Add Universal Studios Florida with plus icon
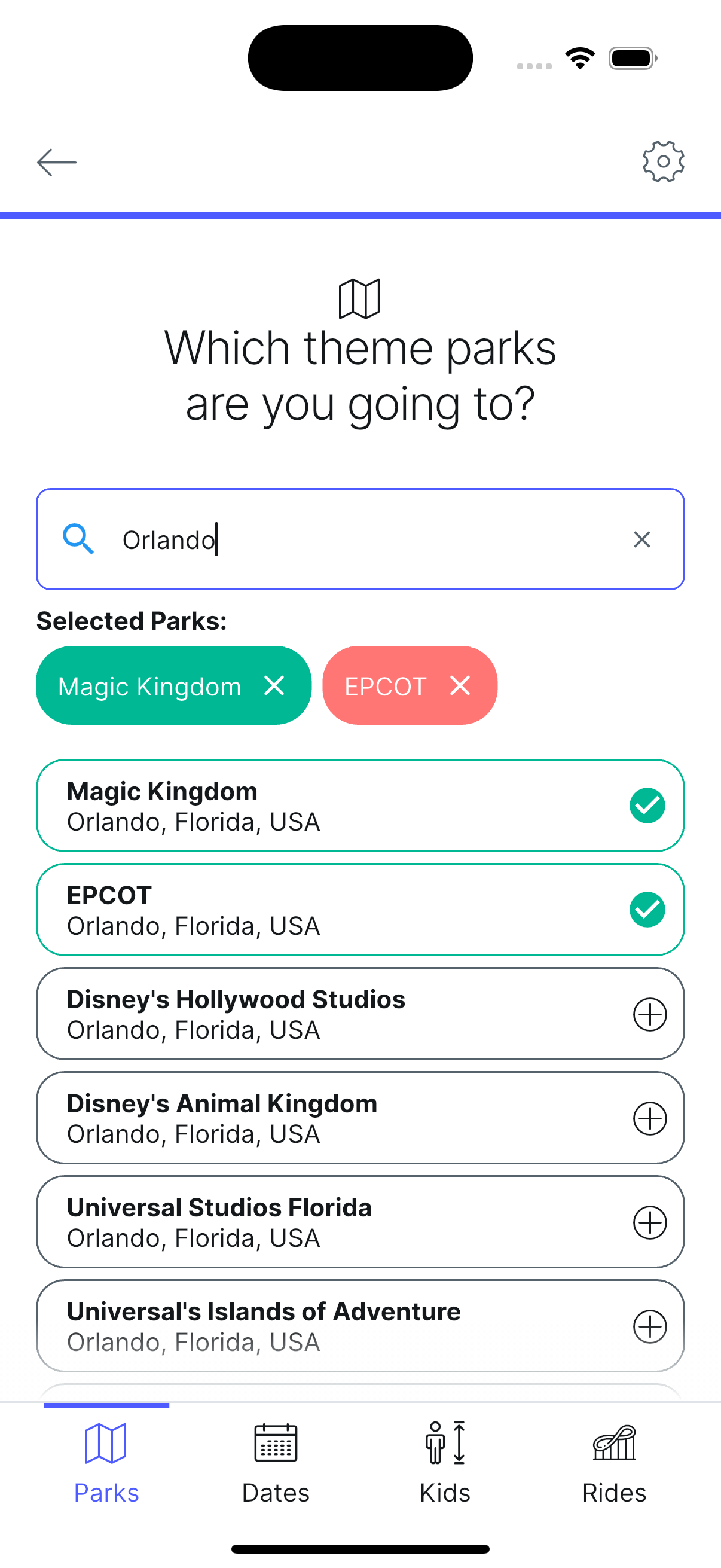The height and width of the screenshot is (1568, 721). [650, 1222]
